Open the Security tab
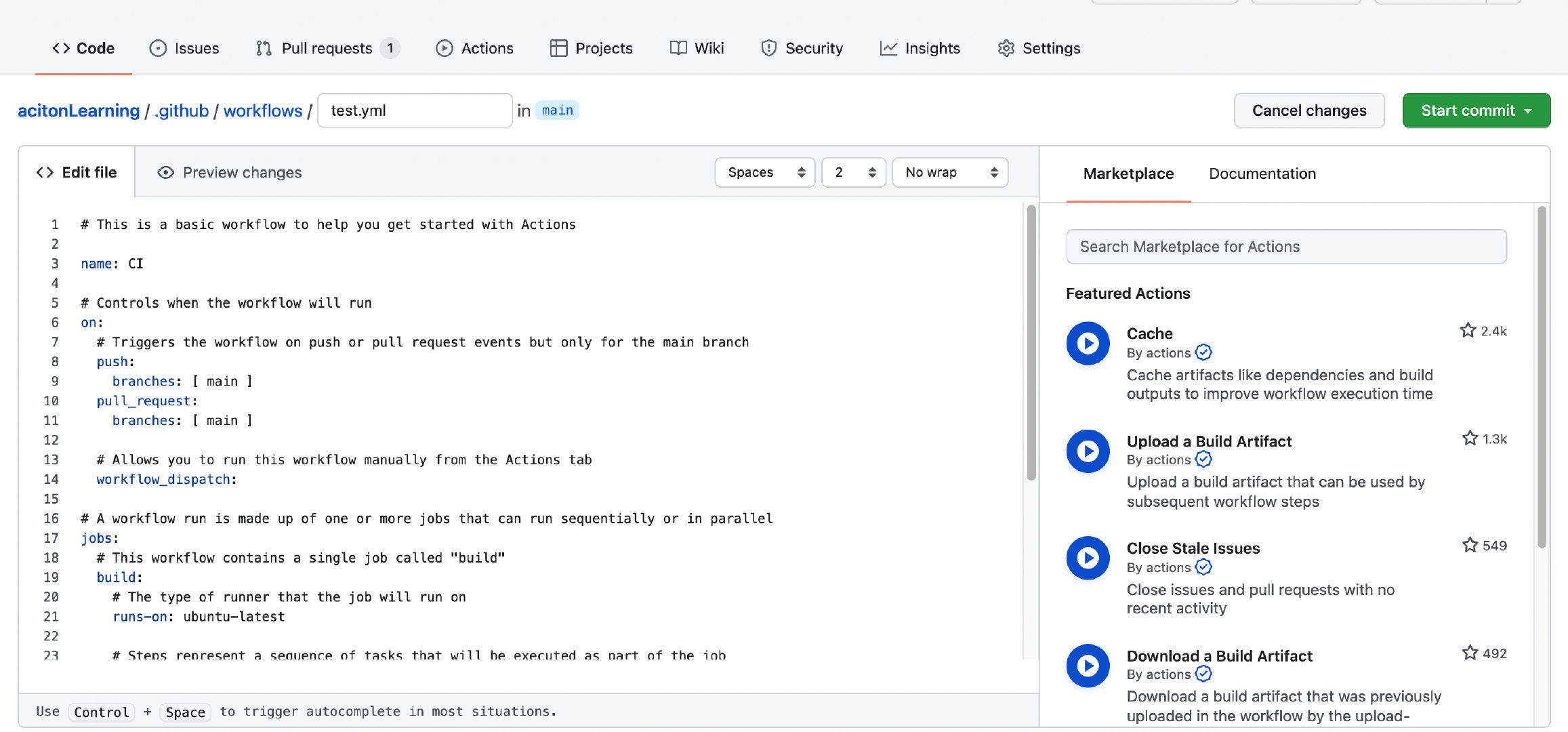 point(802,48)
